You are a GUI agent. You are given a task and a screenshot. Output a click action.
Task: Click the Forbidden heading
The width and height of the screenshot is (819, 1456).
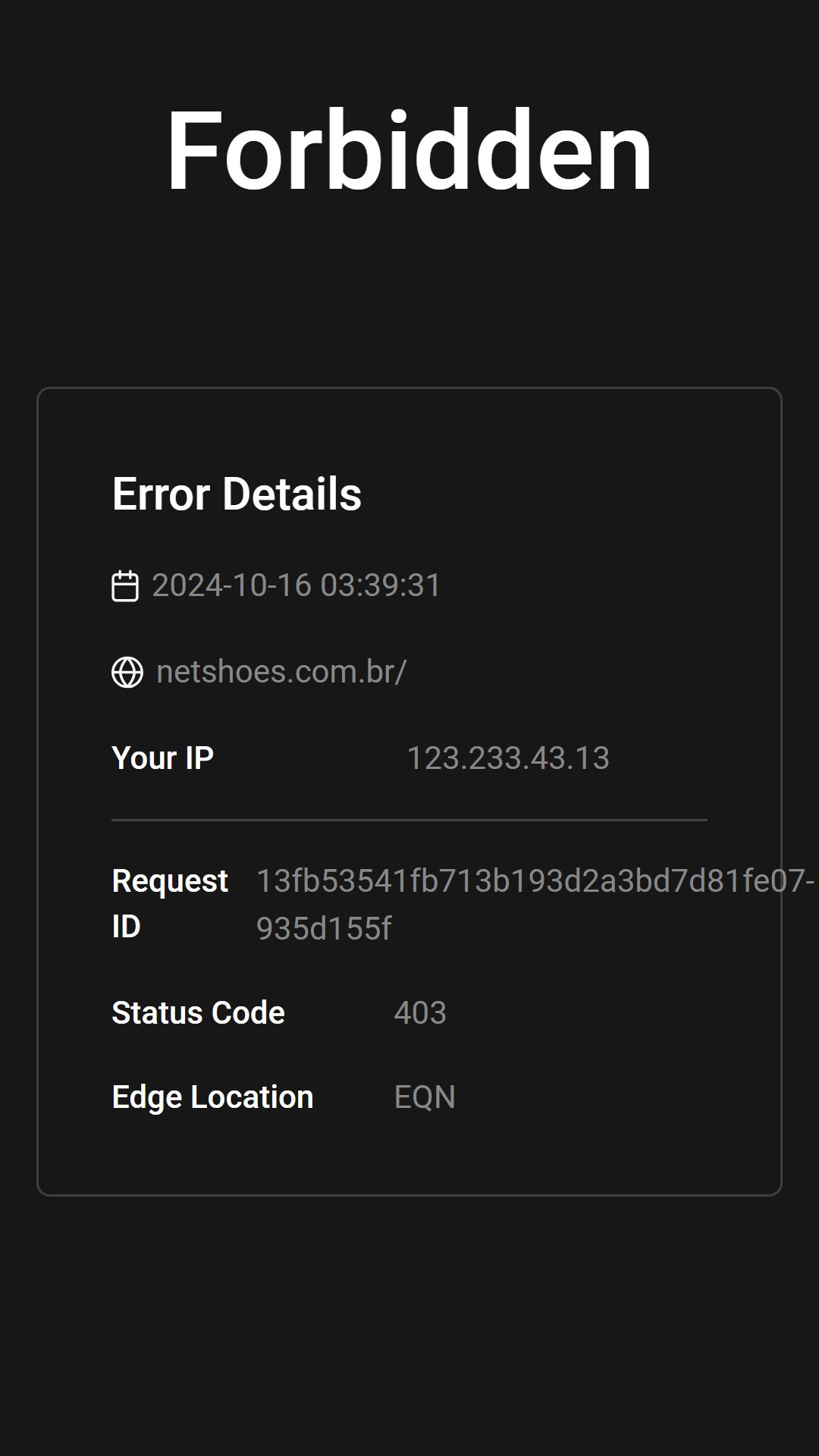click(x=409, y=149)
